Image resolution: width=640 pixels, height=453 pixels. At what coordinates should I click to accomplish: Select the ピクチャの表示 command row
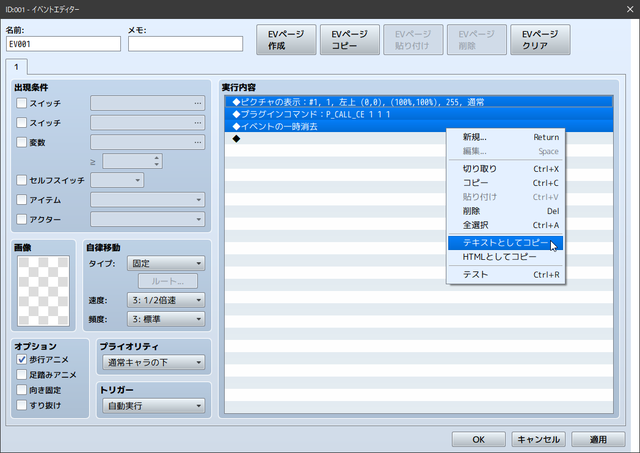click(419, 102)
